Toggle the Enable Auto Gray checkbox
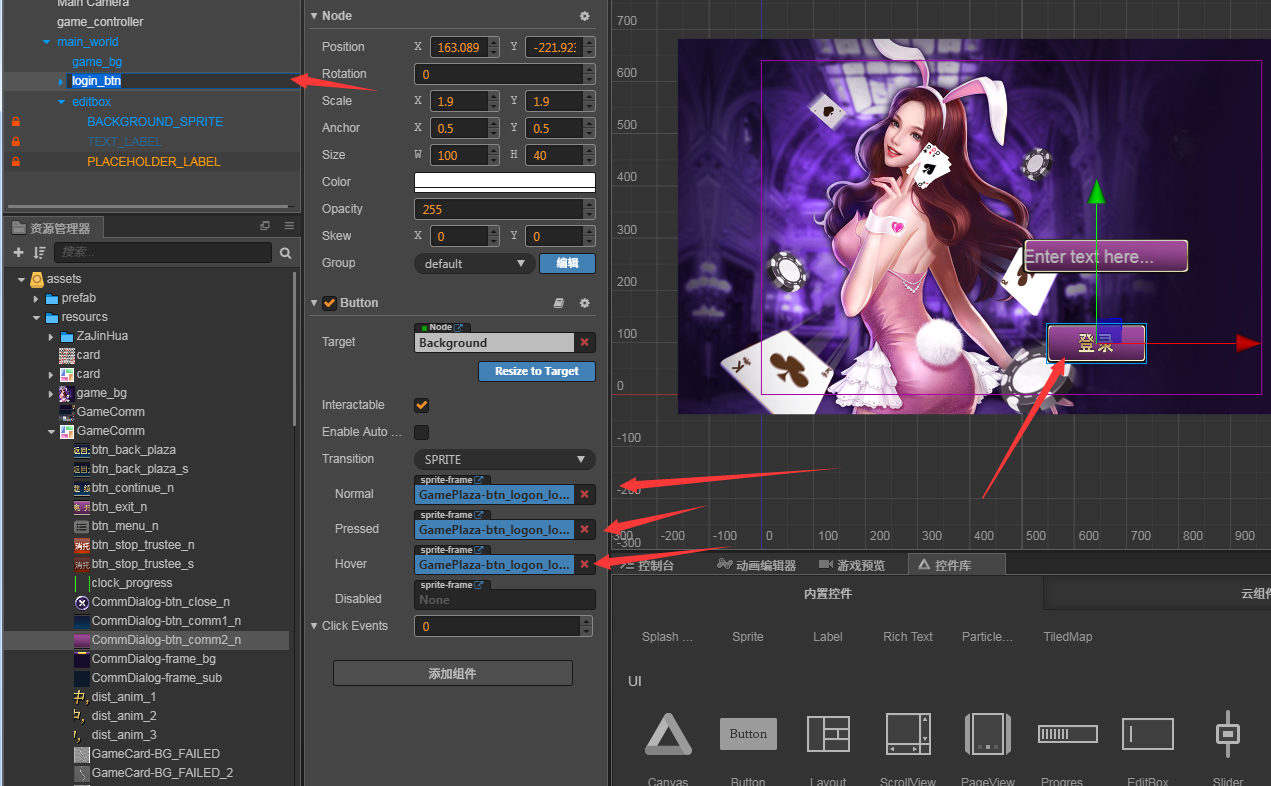The image size is (1271, 786). point(422,432)
